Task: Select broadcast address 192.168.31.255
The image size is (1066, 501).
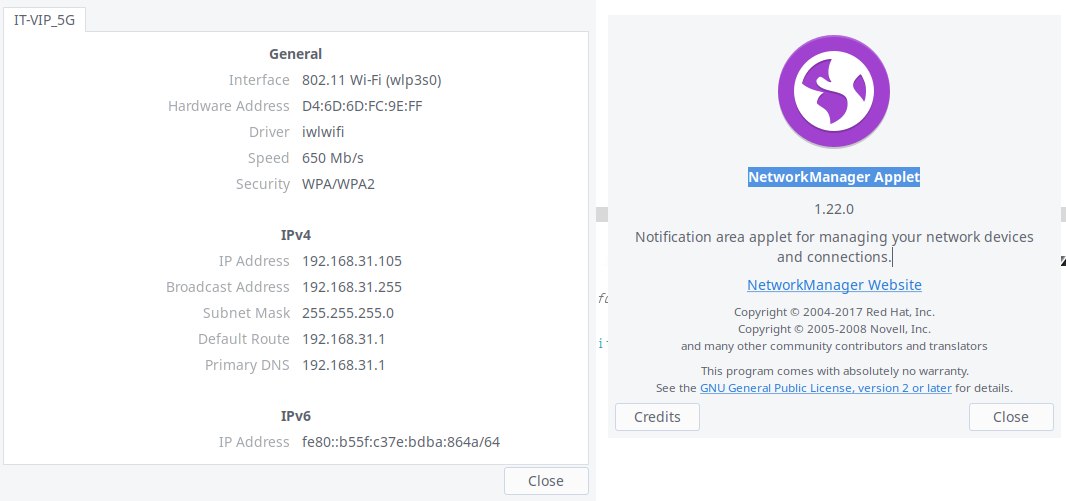Action: [352, 287]
